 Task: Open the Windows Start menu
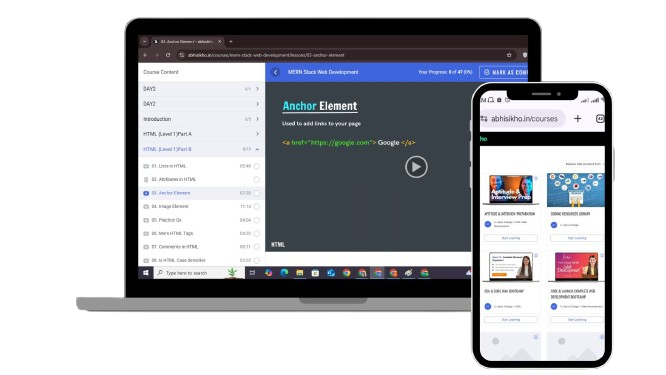tap(146, 273)
